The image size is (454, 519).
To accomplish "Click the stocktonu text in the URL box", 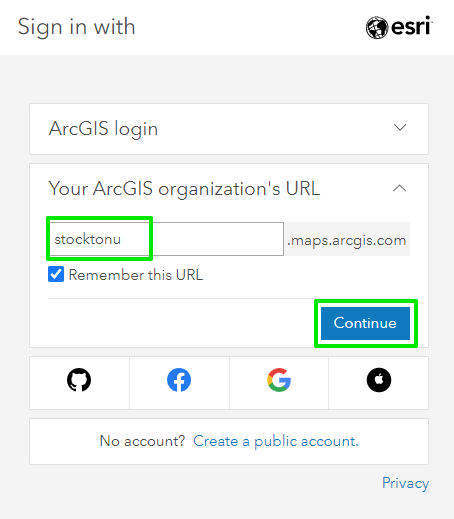I will pos(87,239).
